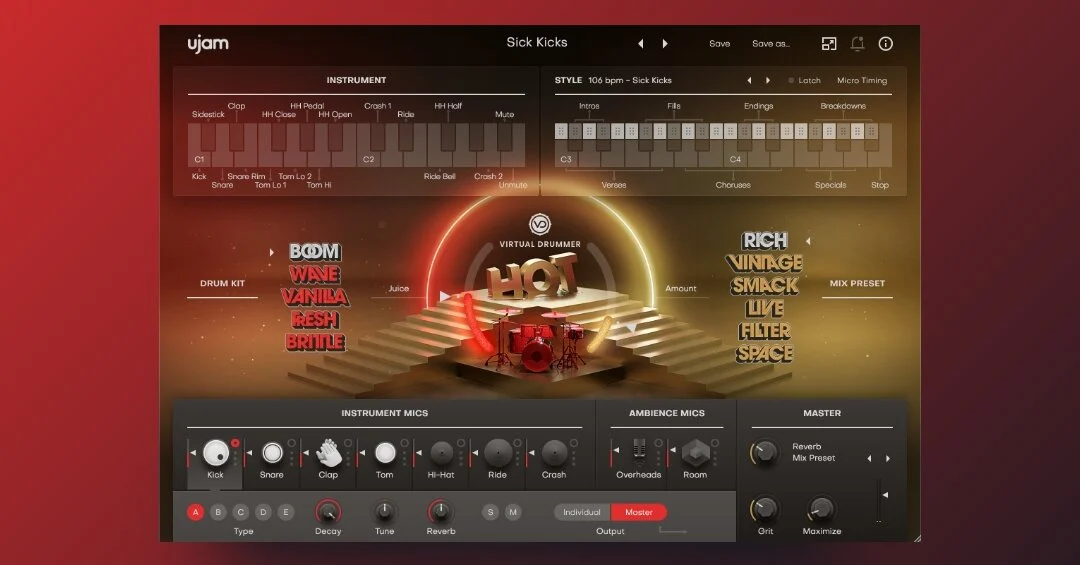The height and width of the screenshot is (565, 1080).
Task: Choose kick Type B
Action: click(218, 512)
